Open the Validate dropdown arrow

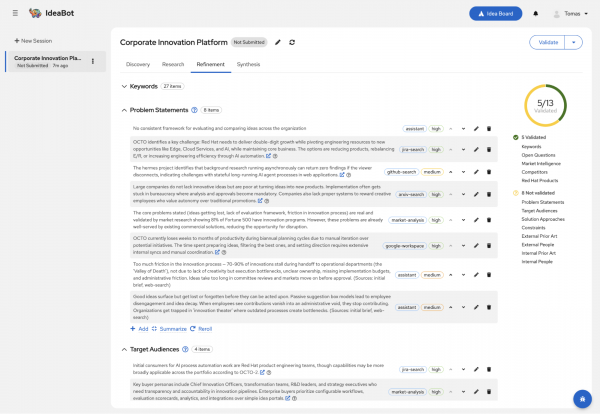pyautogui.click(x=574, y=42)
